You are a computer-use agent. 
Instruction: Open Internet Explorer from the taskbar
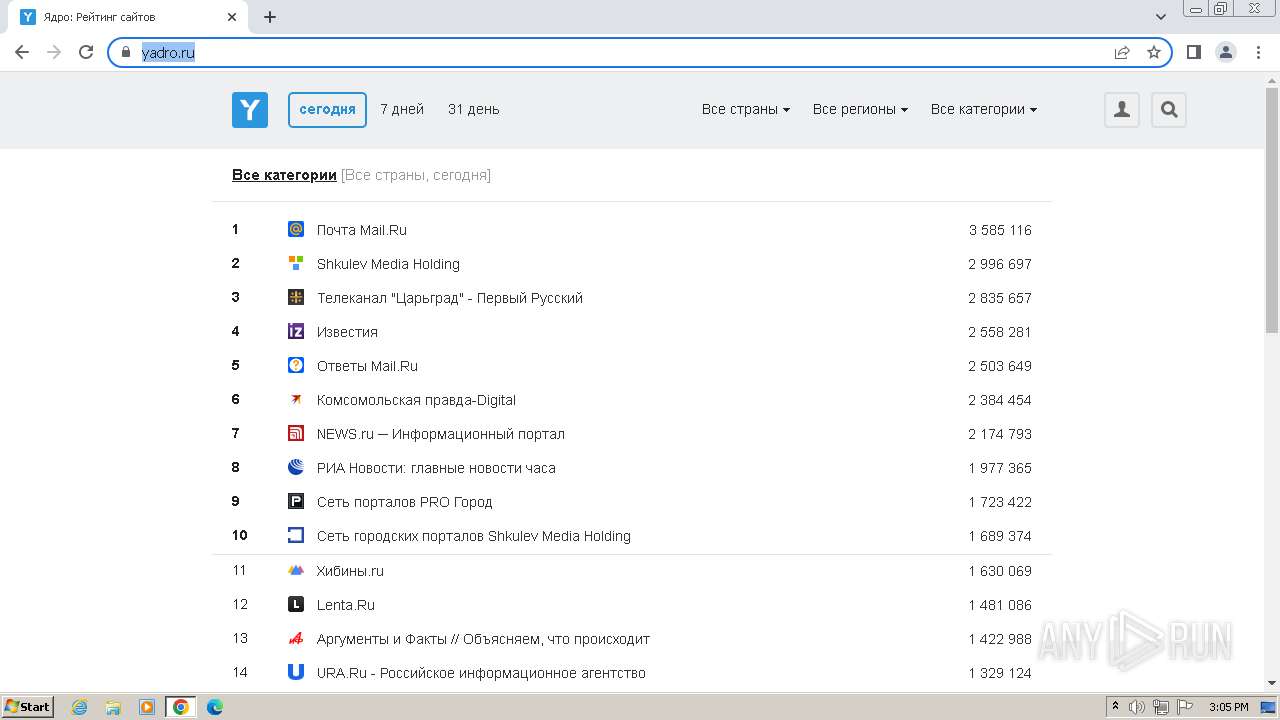80,707
